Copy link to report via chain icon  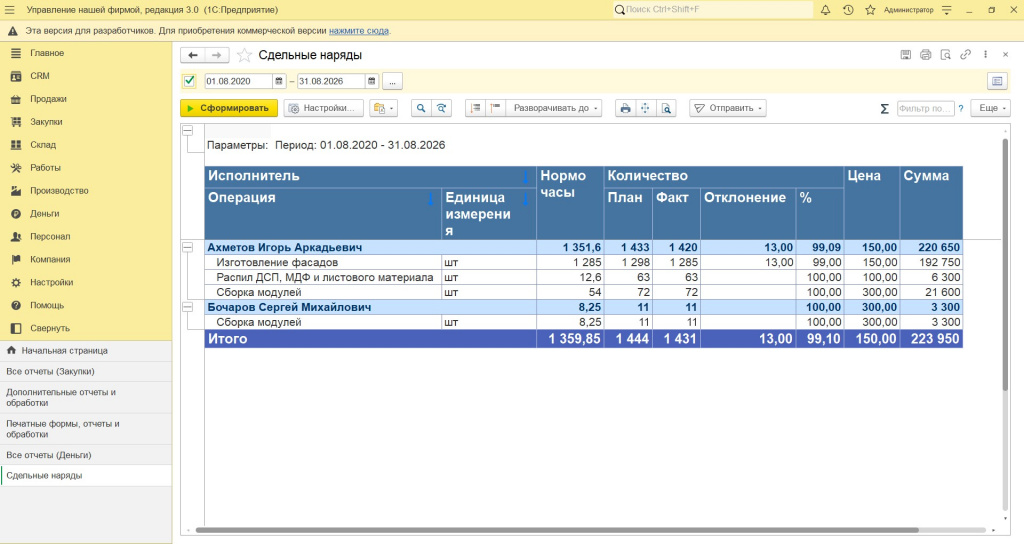[965, 55]
